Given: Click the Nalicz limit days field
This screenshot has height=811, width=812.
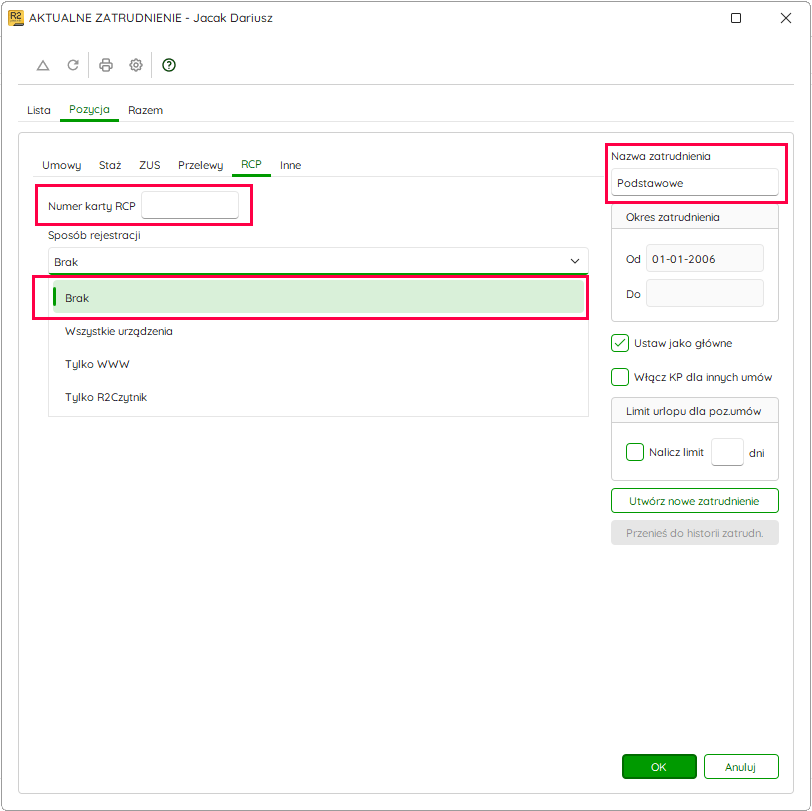Looking at the screenshot, I should tap(727, 452).
